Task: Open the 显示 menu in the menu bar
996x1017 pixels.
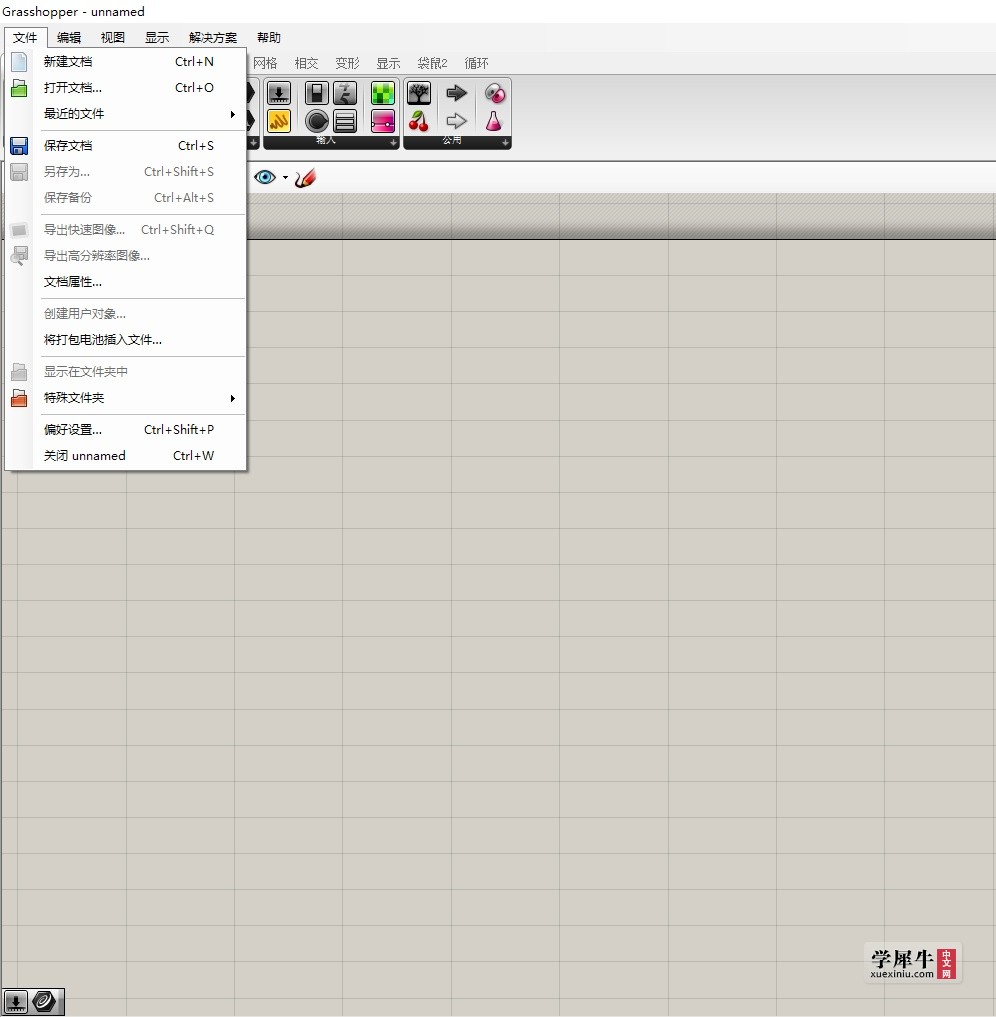Action: click(157, 38)
